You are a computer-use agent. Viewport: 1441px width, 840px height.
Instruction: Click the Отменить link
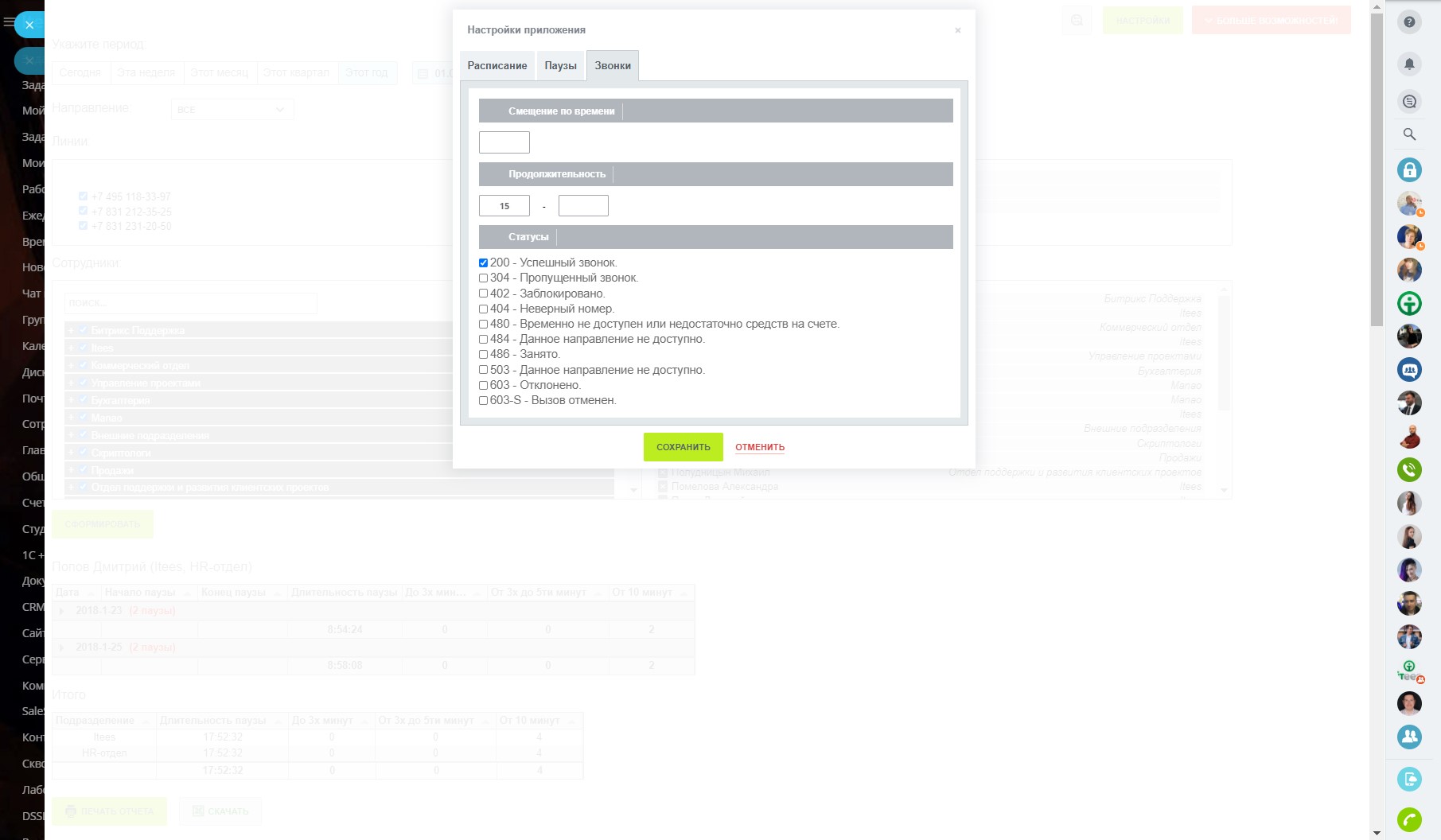tap(760, 447)
